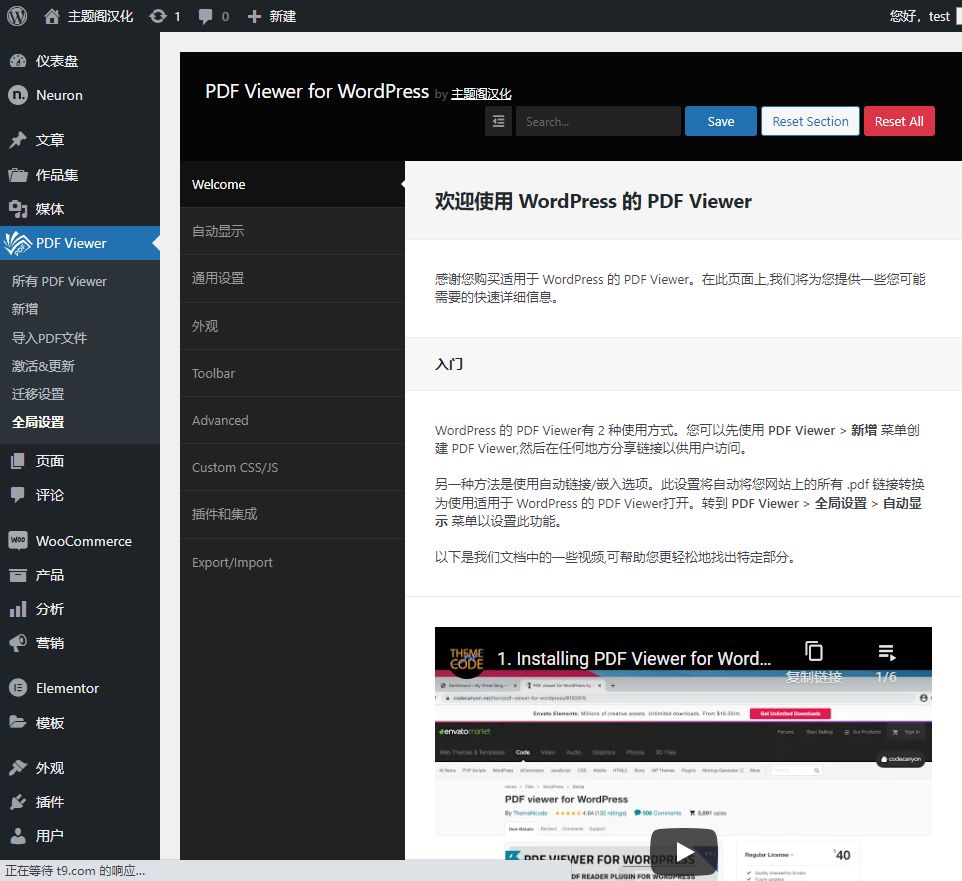Open 迁移设置 submenu item
Image resolution: width=962 pixels, height=881 pixels.
click(37, 394)
